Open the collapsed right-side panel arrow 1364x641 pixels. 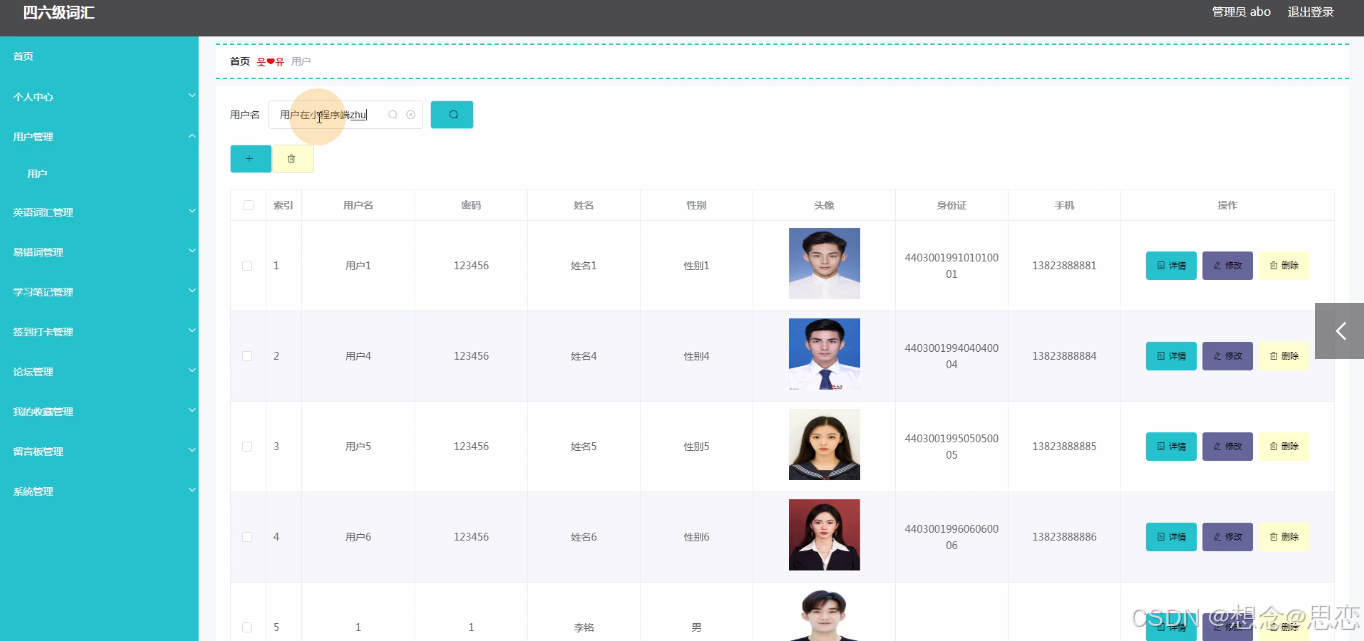click(1340, 331)
